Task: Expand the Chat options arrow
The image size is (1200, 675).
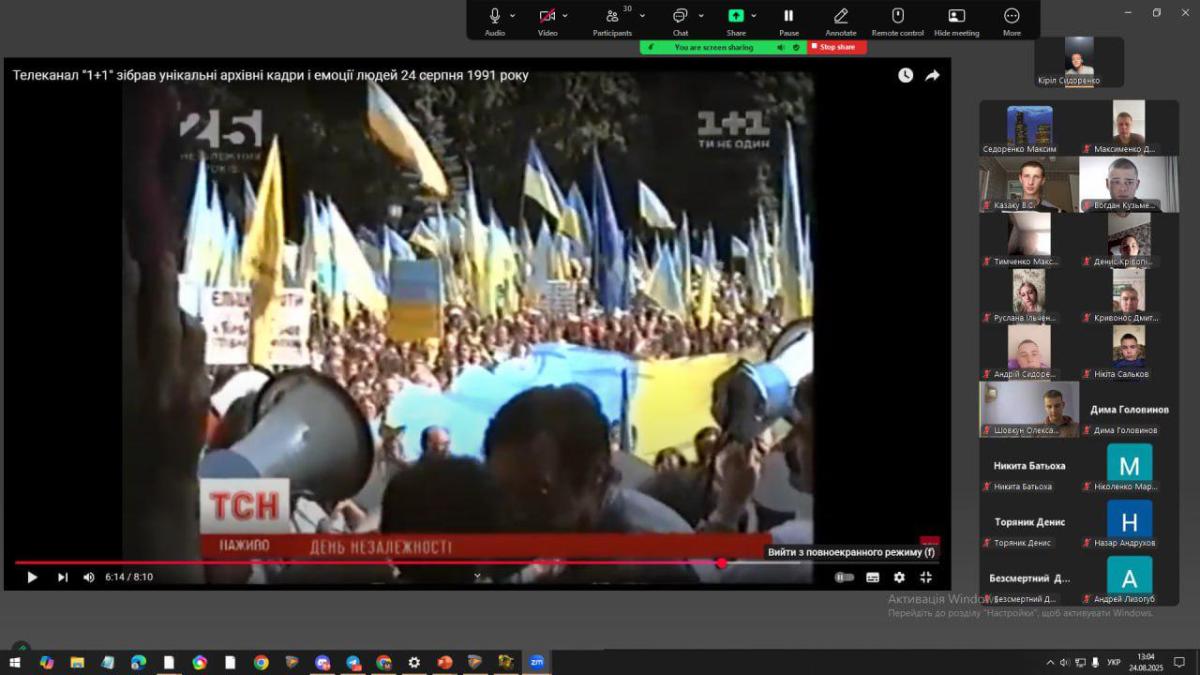Action: pos(701,16)
